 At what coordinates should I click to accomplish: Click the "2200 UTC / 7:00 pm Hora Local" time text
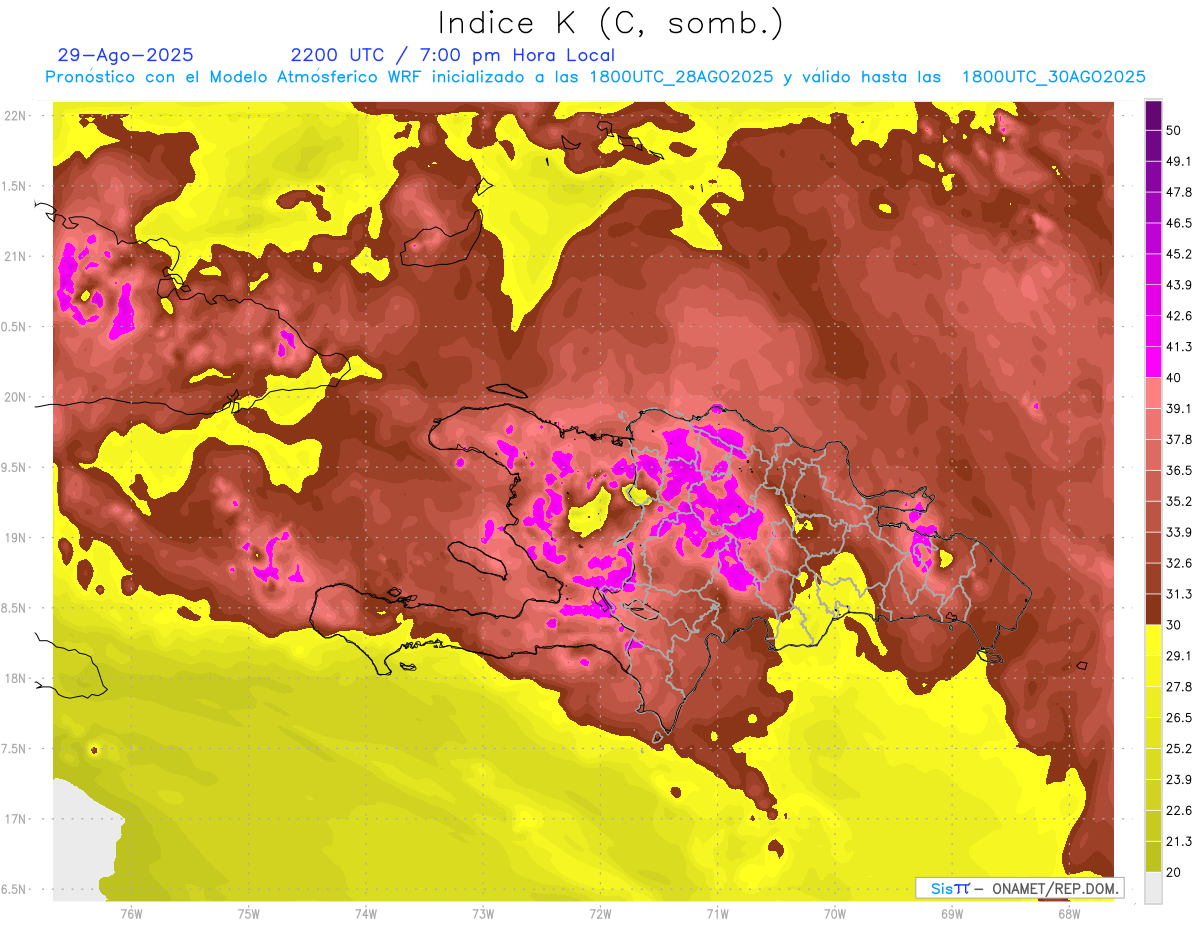pos(453,55)
